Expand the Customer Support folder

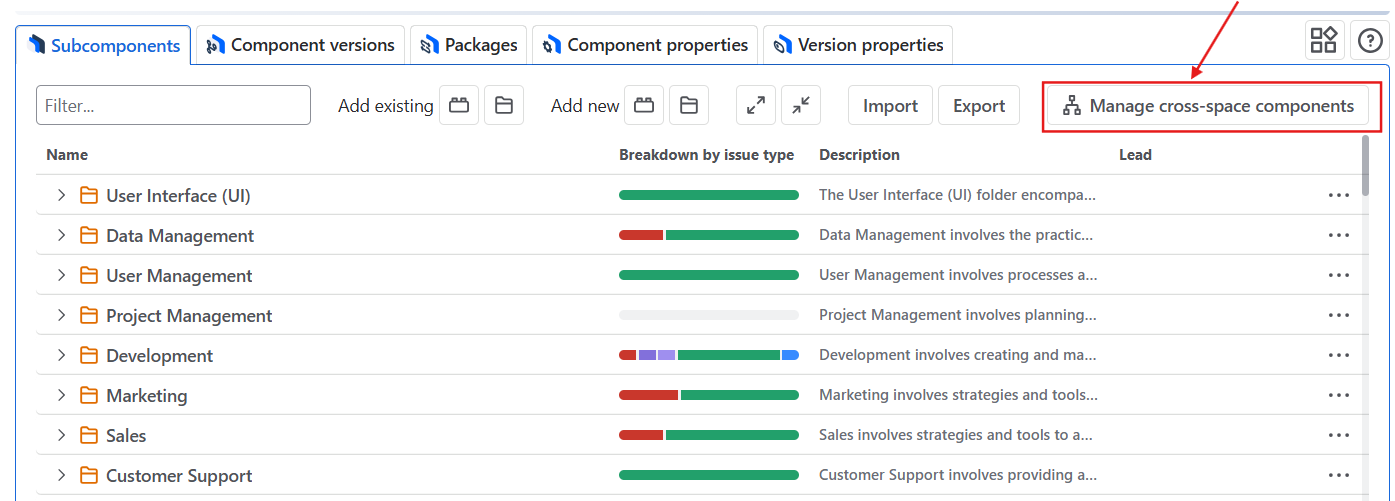coord(61,475)
